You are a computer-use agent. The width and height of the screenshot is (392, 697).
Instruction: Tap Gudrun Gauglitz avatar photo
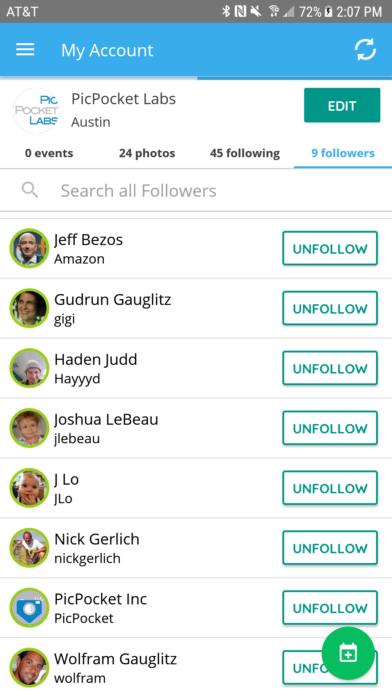29,308
